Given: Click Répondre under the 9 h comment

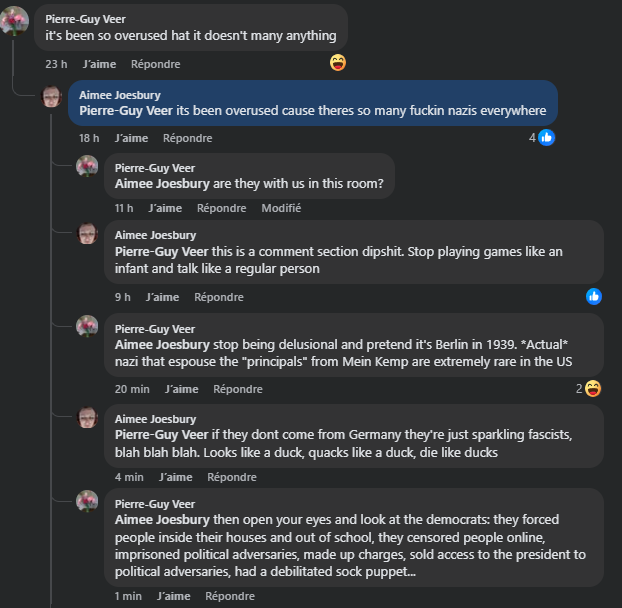Looking at the screenshot, I should 218,297.
